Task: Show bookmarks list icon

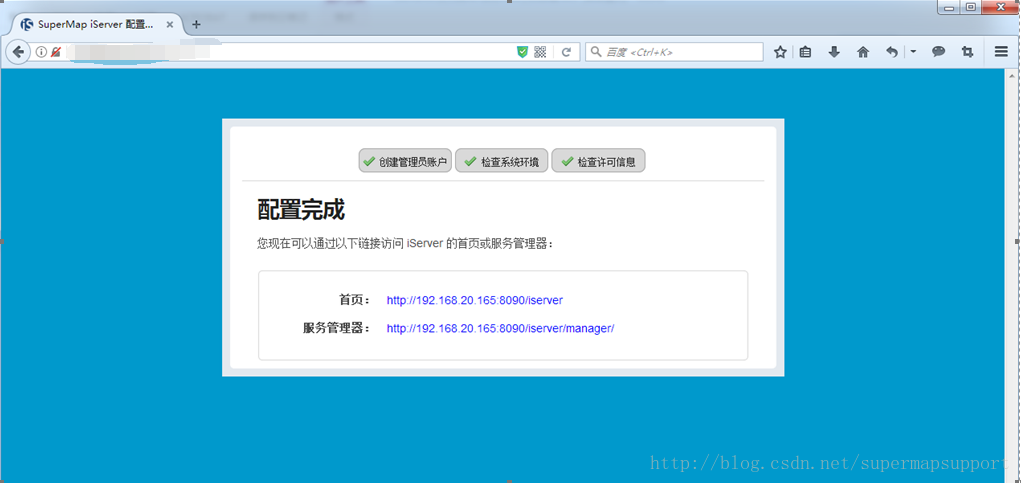Action: click(805, 52)
